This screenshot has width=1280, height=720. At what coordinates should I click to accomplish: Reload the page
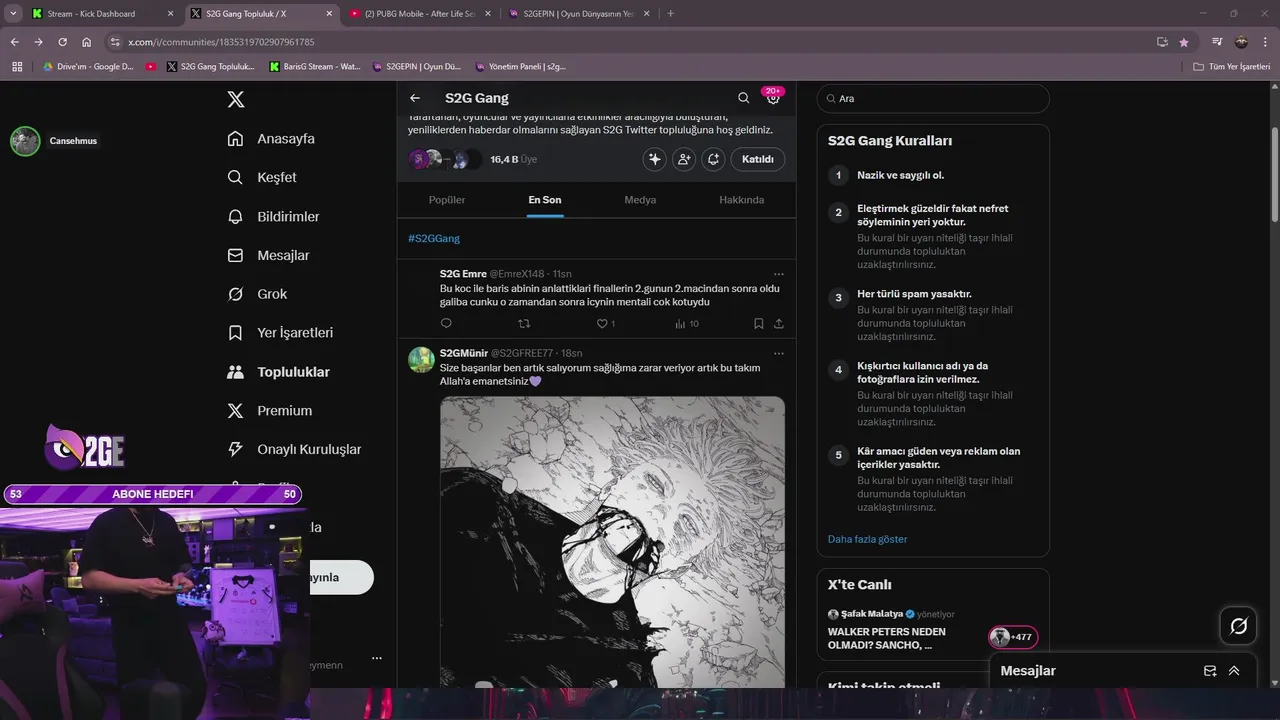(x=62, y=42)
